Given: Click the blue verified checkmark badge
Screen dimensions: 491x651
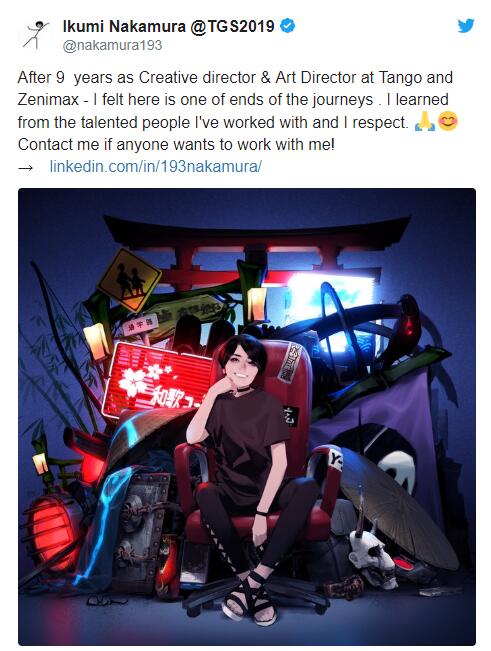Looking at the screenshot, I should [x=288, y=26].
